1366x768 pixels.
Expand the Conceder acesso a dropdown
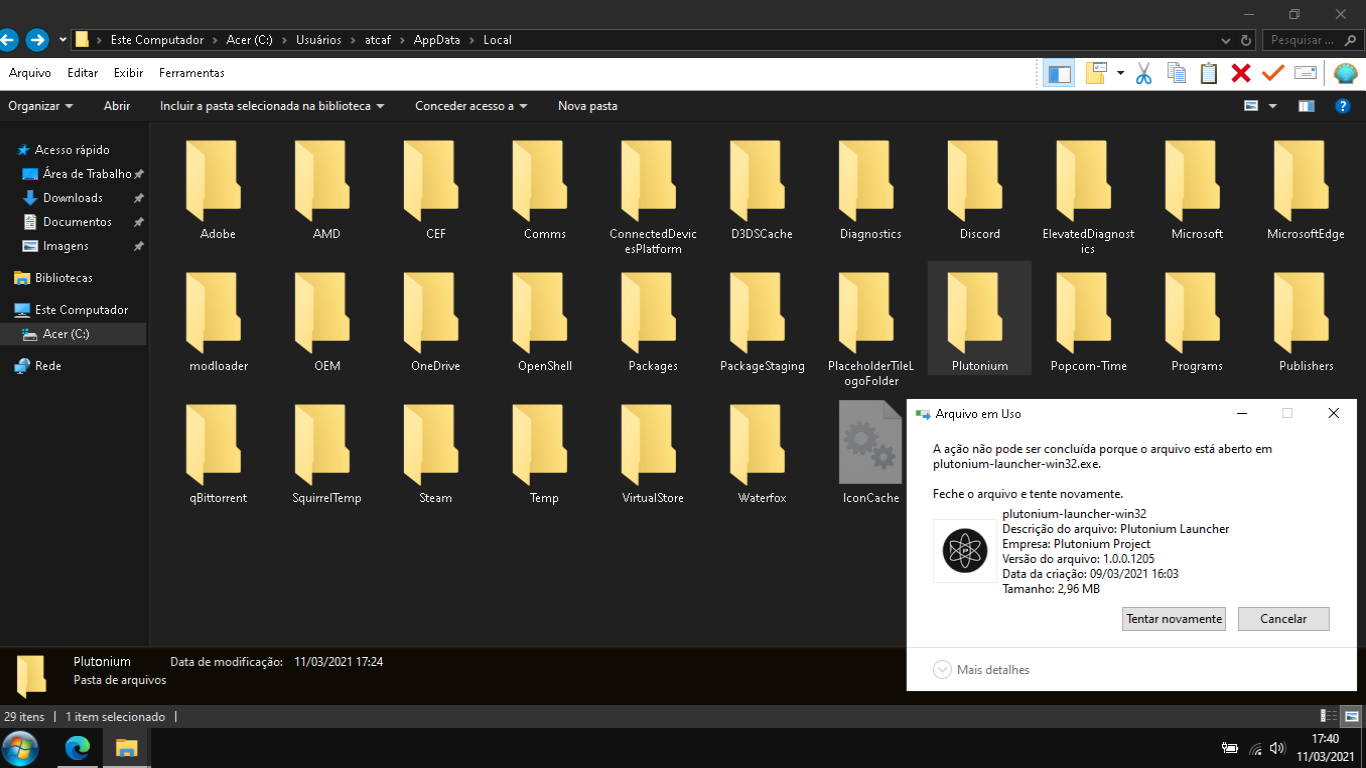[x=471, y=106]
